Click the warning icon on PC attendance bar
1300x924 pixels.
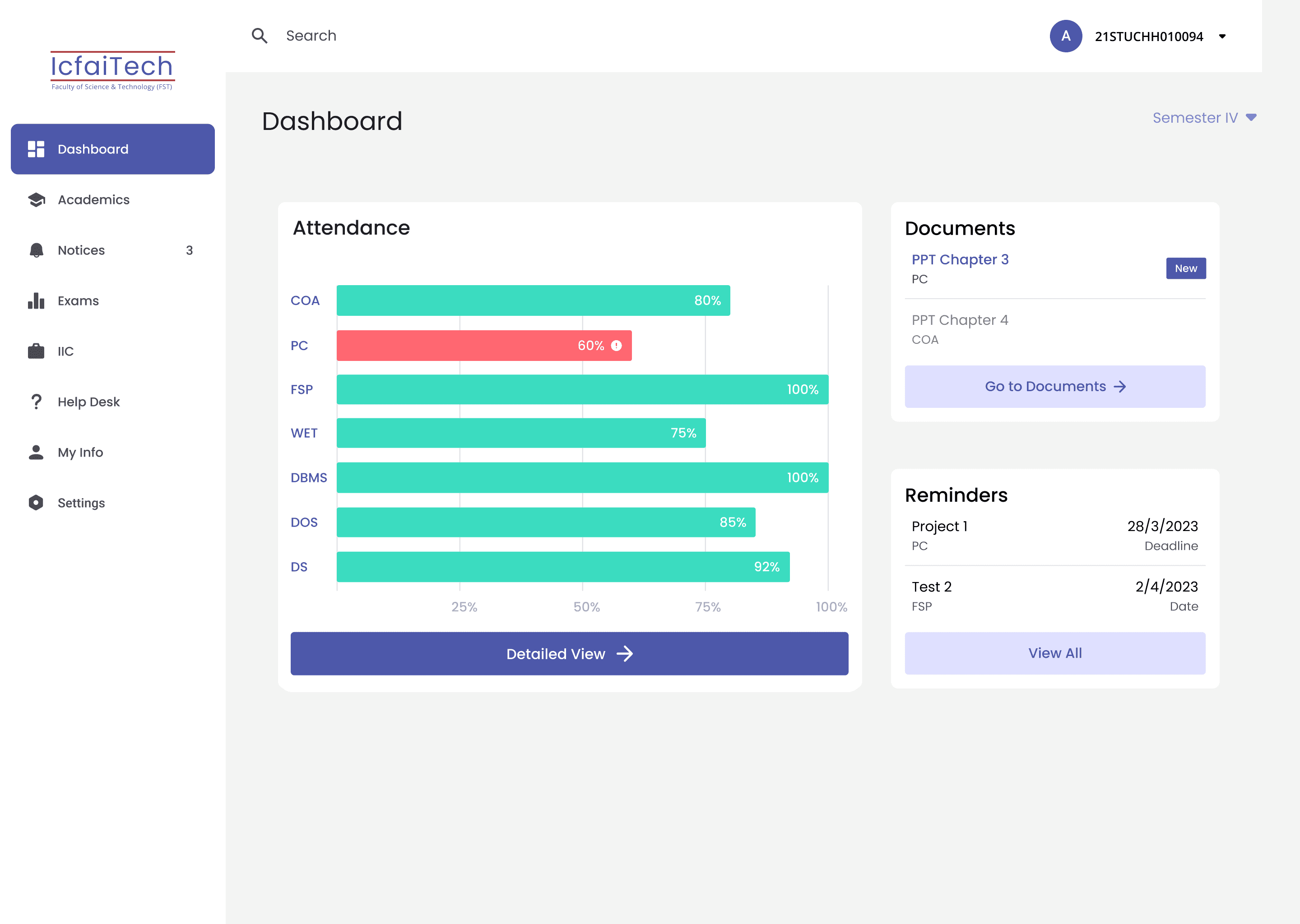pyautogui.click(x=617, y=345)
